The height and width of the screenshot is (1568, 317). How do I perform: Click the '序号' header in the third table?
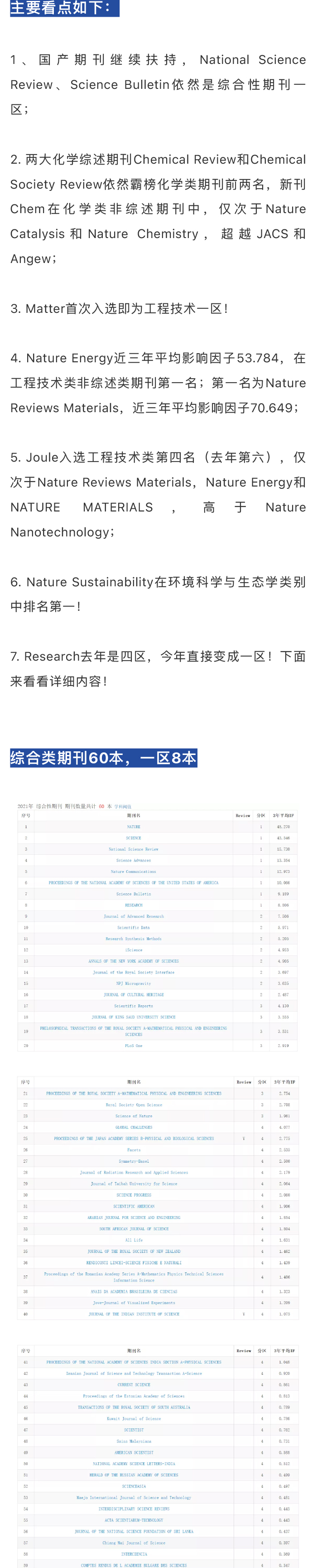(x=25, y=1351)
